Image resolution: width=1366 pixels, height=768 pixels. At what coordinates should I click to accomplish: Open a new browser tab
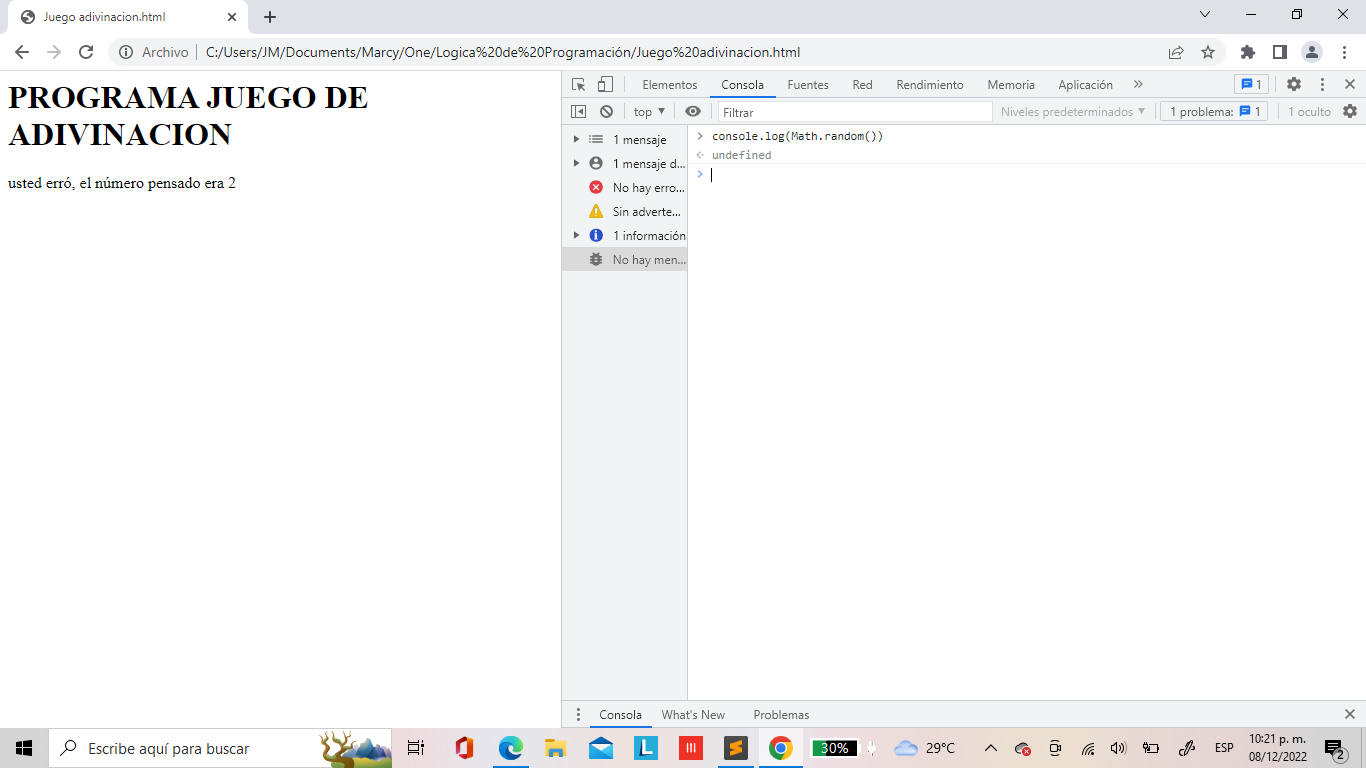coord(270,17)
